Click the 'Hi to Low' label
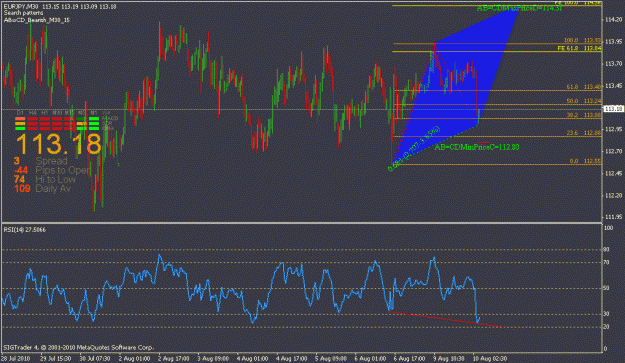Screen dimensions: 625x363 (55, 179)
